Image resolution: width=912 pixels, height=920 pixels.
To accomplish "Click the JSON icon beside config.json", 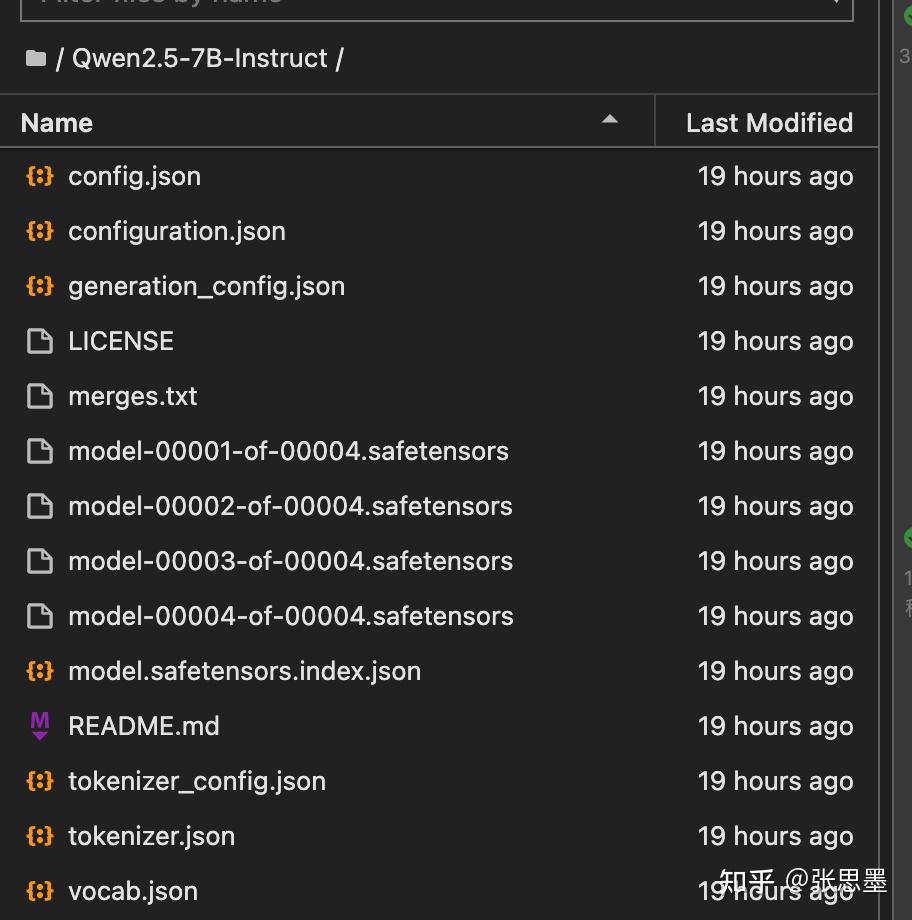I will (x=39, y=177).
